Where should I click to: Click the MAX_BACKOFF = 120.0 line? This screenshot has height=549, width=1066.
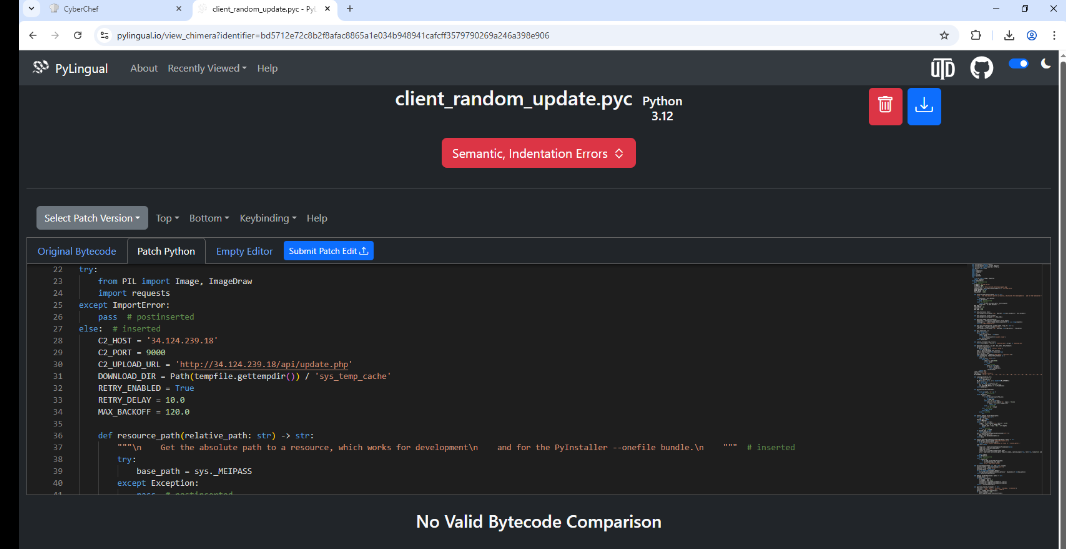(143, 412)
